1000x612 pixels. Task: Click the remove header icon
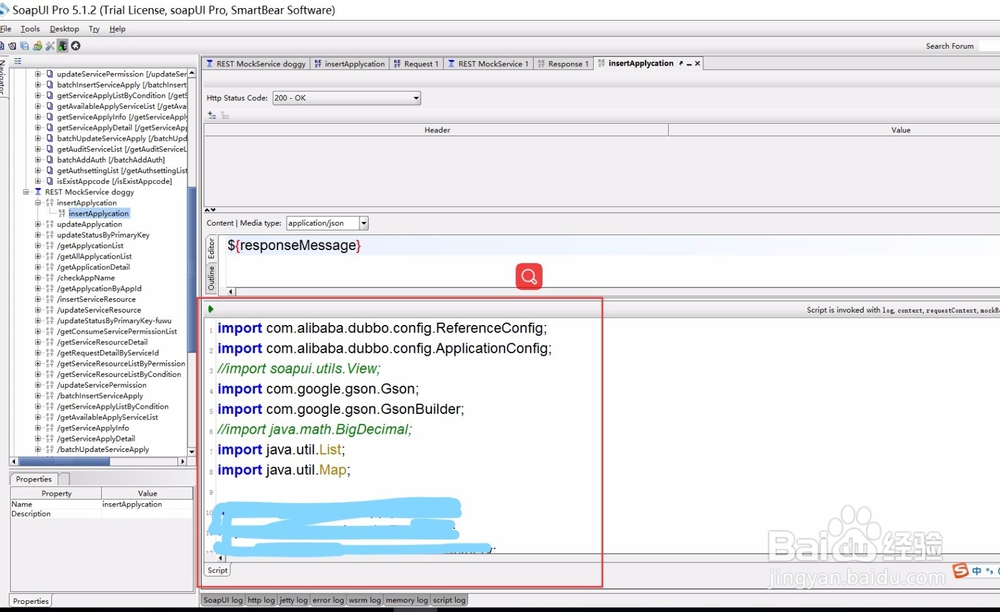224,115
